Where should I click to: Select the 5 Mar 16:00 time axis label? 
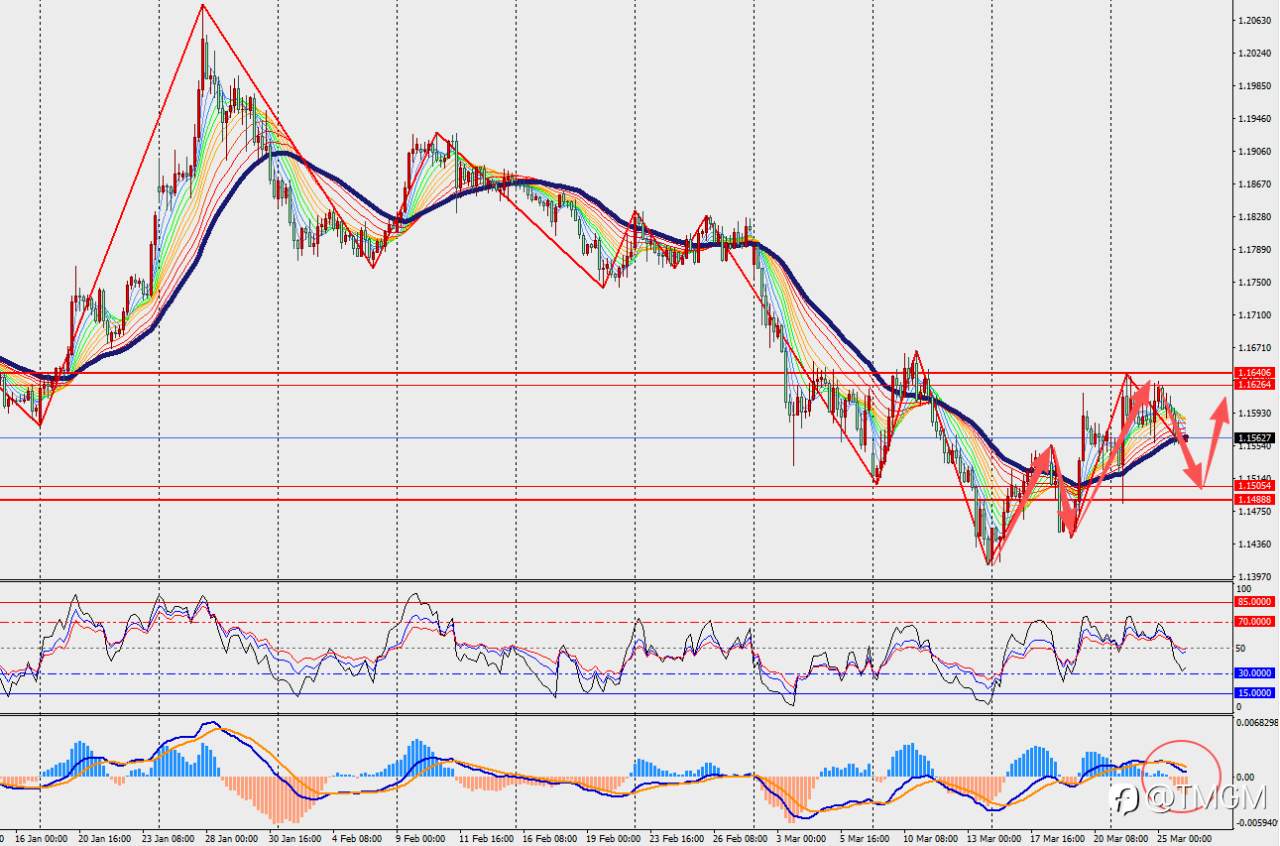[x=866, y=838]
